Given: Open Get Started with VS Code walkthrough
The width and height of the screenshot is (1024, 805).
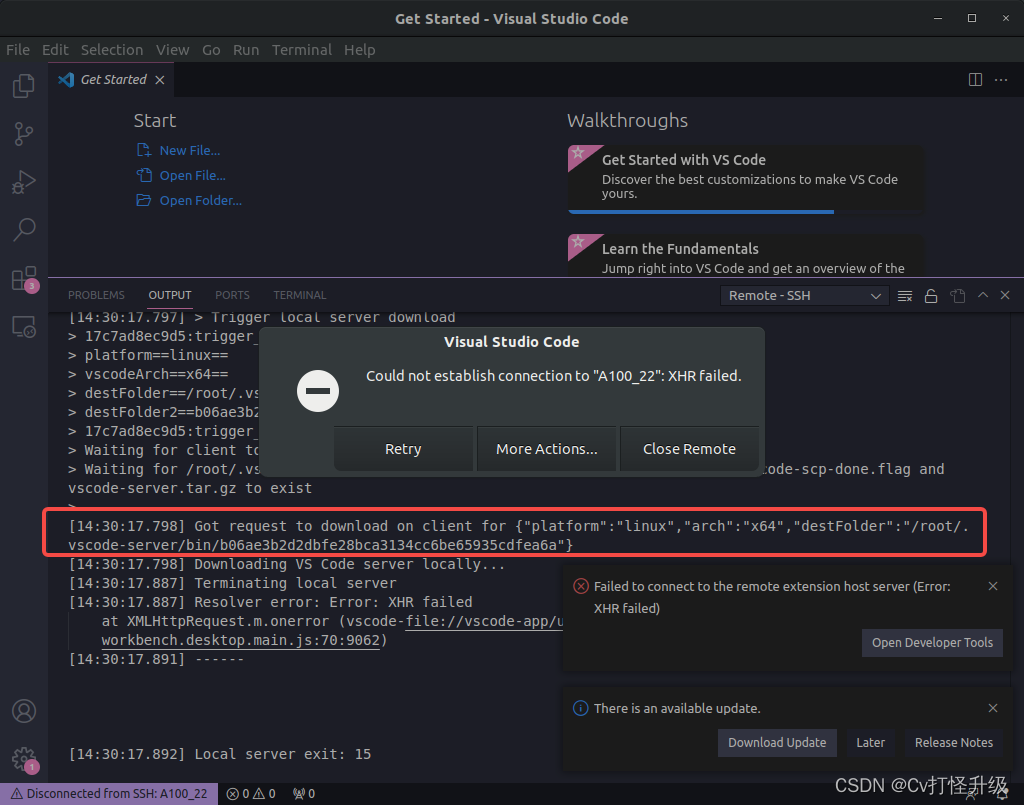Looking at the screenshot, I should pos(746,179).
